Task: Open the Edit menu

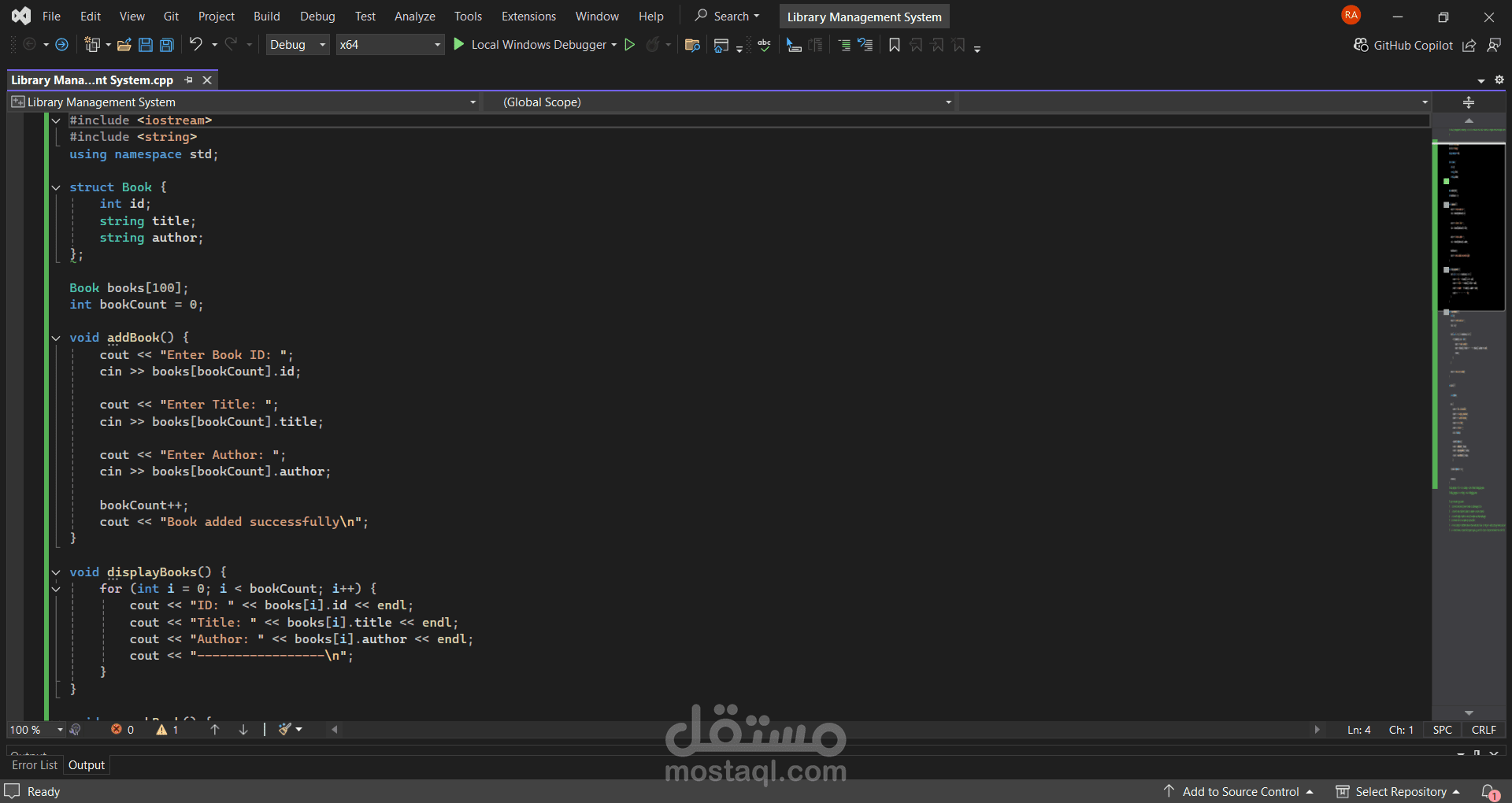Action: (x=91, y=16)
